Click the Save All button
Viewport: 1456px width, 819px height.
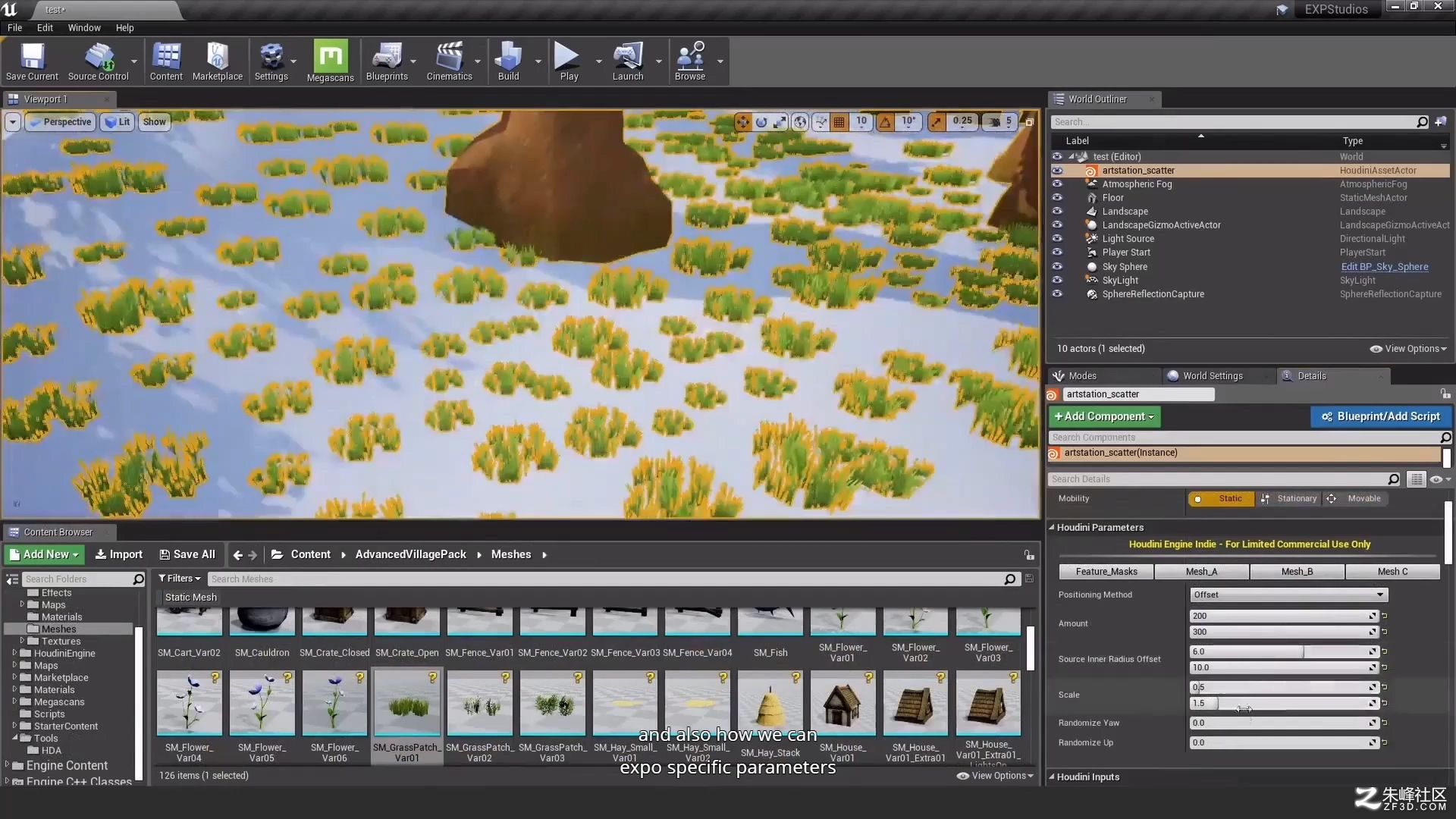[x=187, y=555]
